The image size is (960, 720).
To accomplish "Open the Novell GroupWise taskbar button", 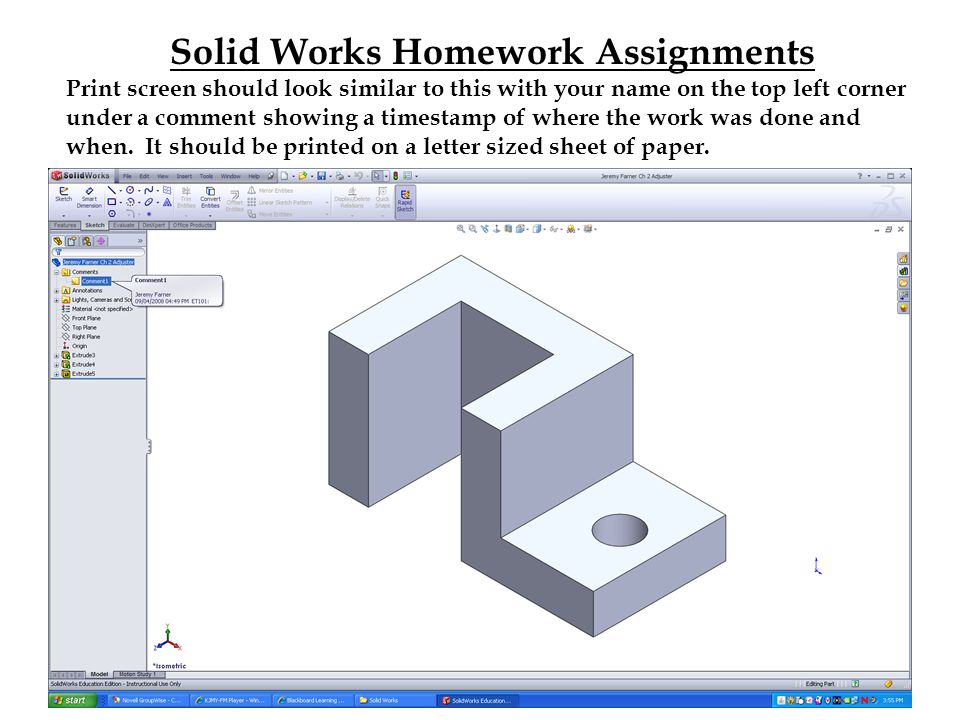I will [x=148, y=700].
